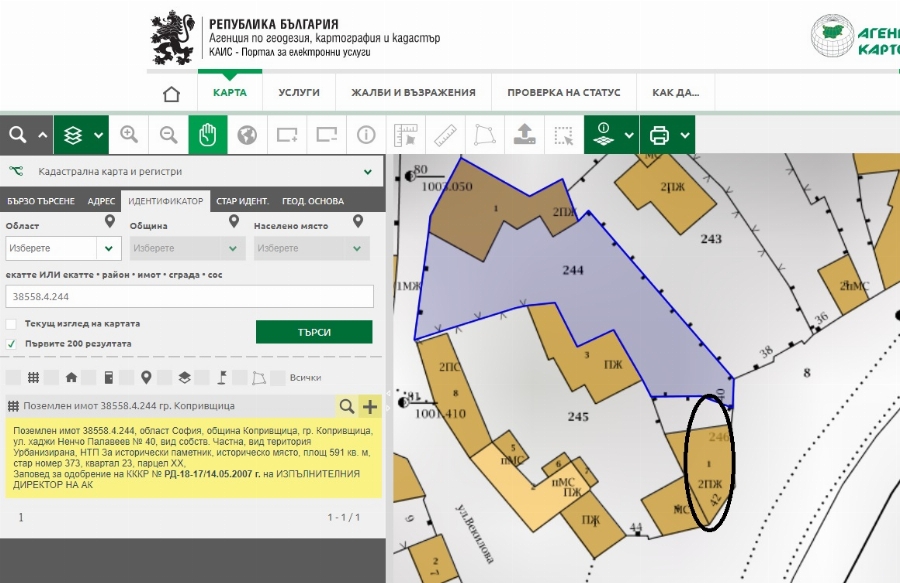Click the globe full extent icon
This screenshot has width=900, height=583.
pyautogui.click(x=247, y=135)
